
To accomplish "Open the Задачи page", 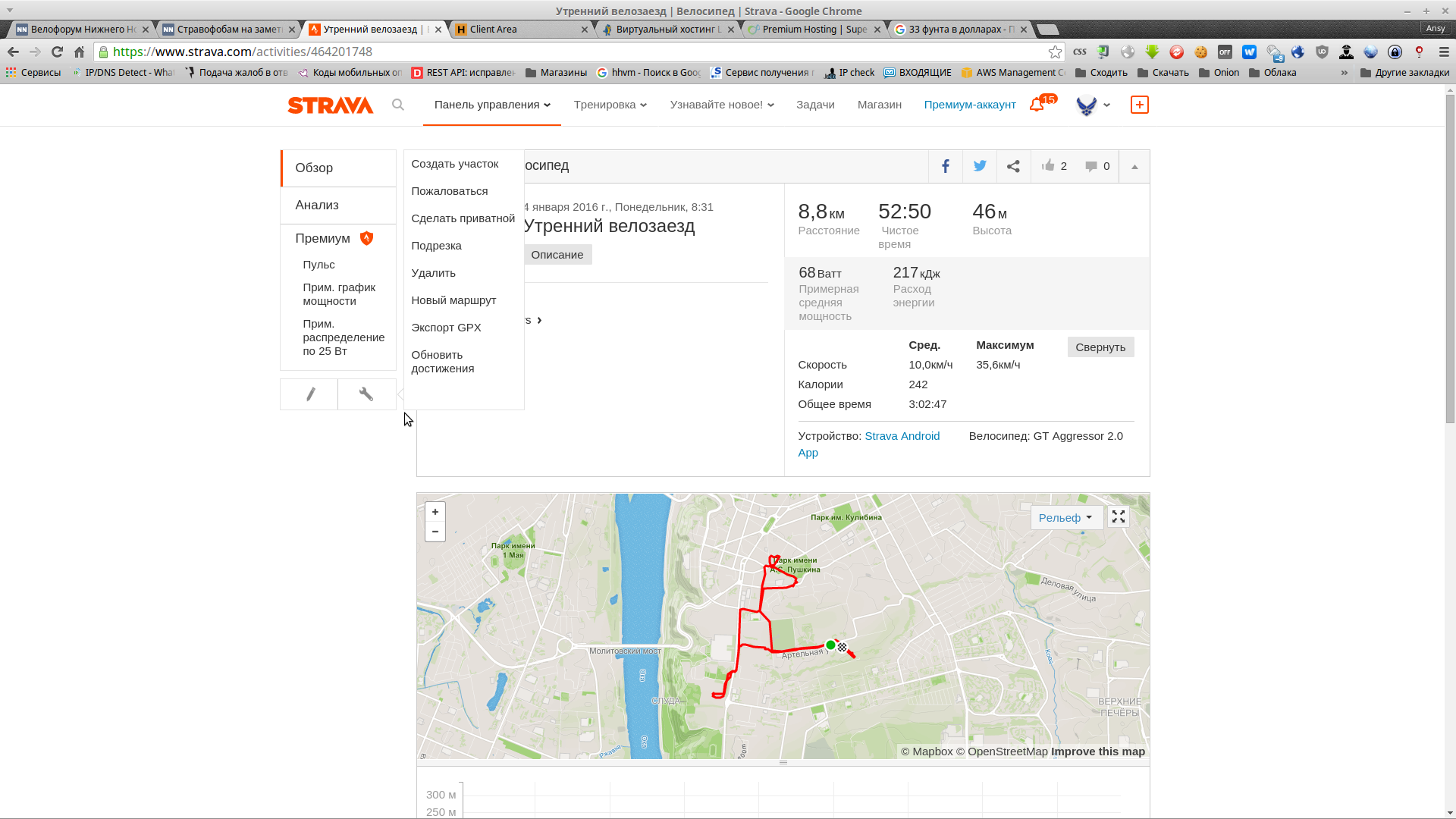I will pos(815,105).
